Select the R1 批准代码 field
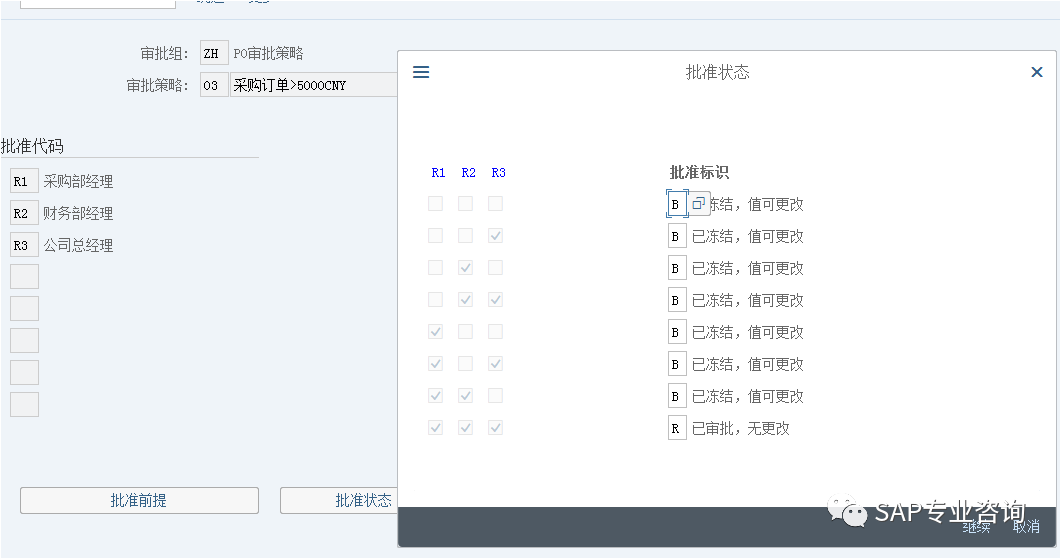 coord(24,181)
